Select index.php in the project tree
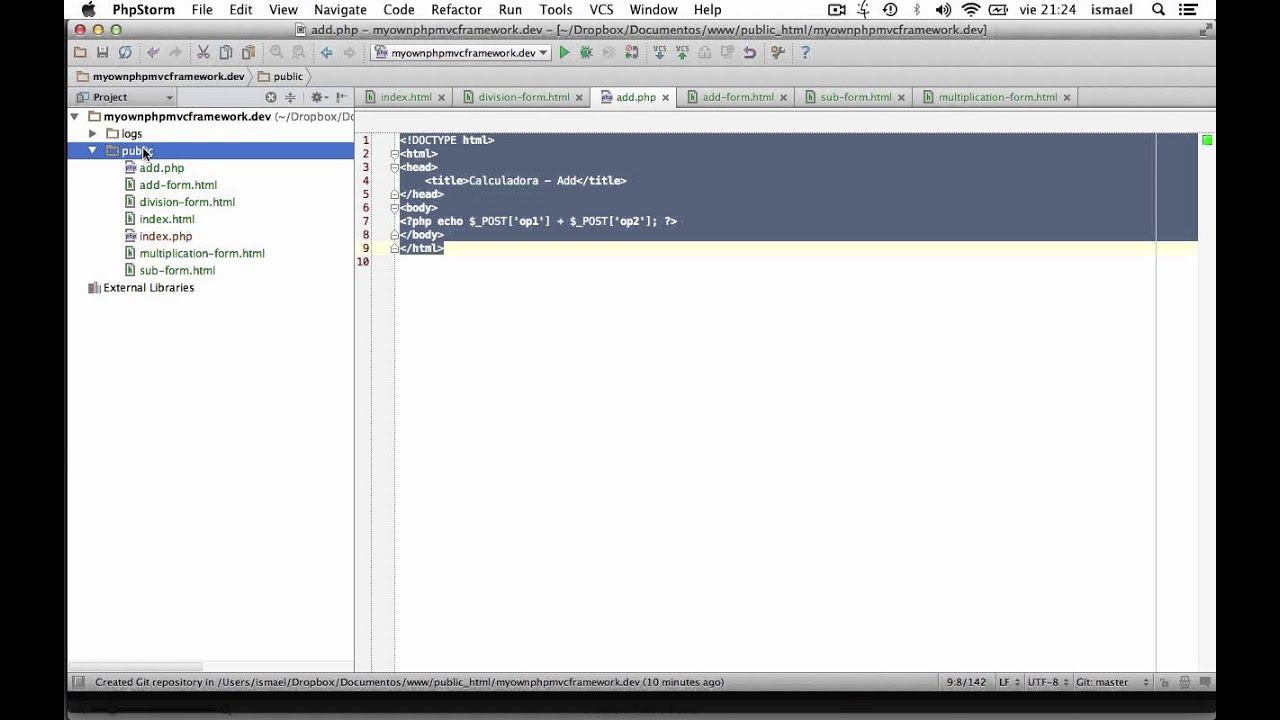Viewport: 1280px width, 720px height. [166, 237]
